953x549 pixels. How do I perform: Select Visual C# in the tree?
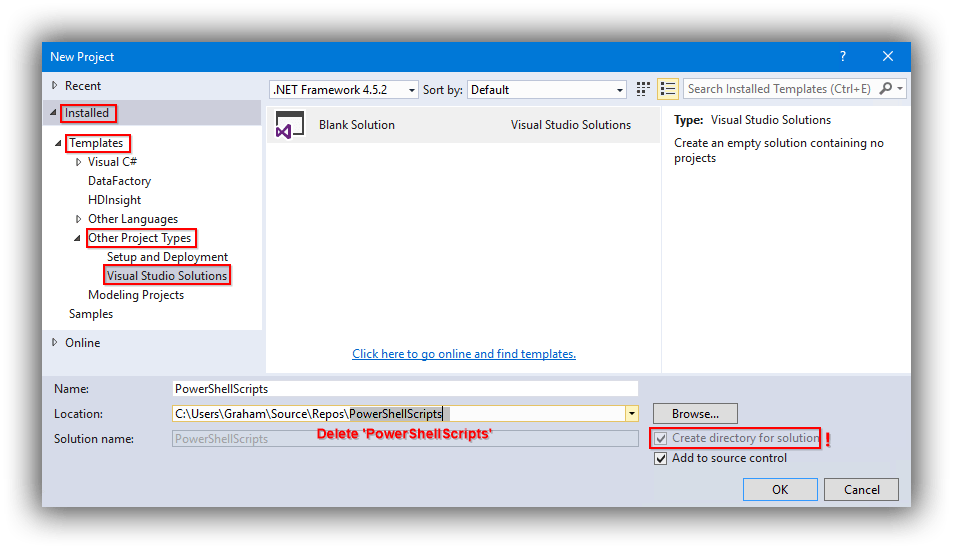[112, 162]
